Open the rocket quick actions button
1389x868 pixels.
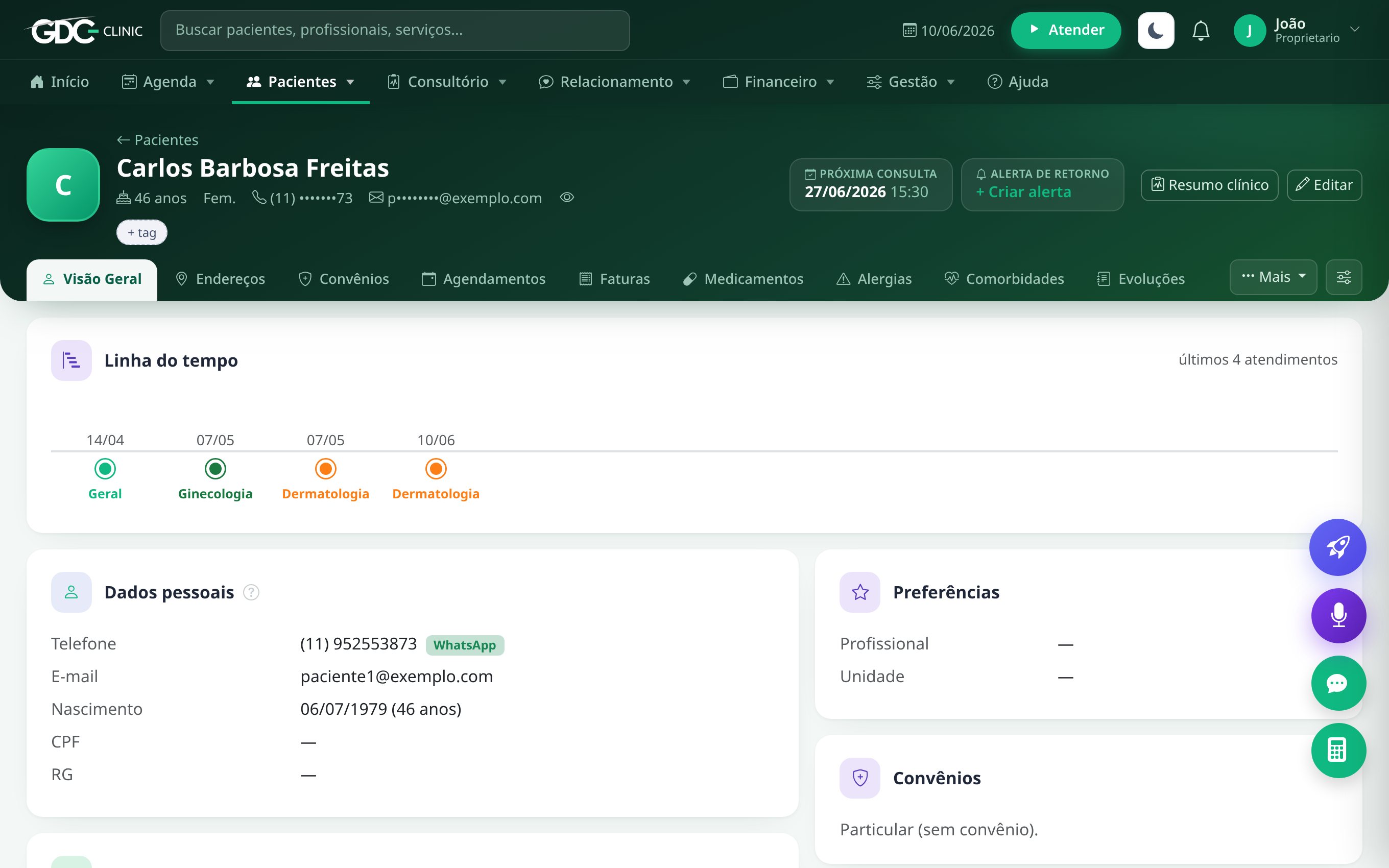1337,547
